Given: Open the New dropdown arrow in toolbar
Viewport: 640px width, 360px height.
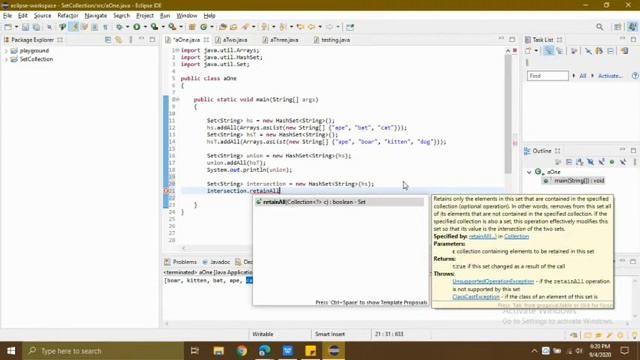Looking at the screenshot, I should click(16, 27).
